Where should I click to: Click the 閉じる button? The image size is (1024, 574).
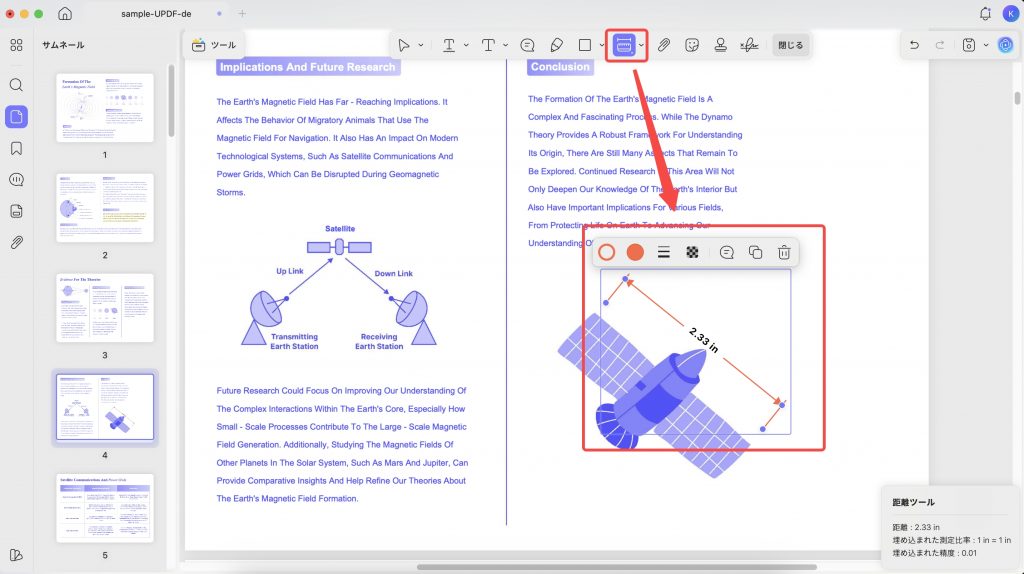790,45
